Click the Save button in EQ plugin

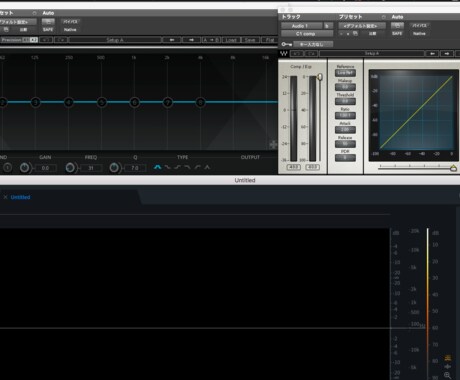click(x=250, y=40)
